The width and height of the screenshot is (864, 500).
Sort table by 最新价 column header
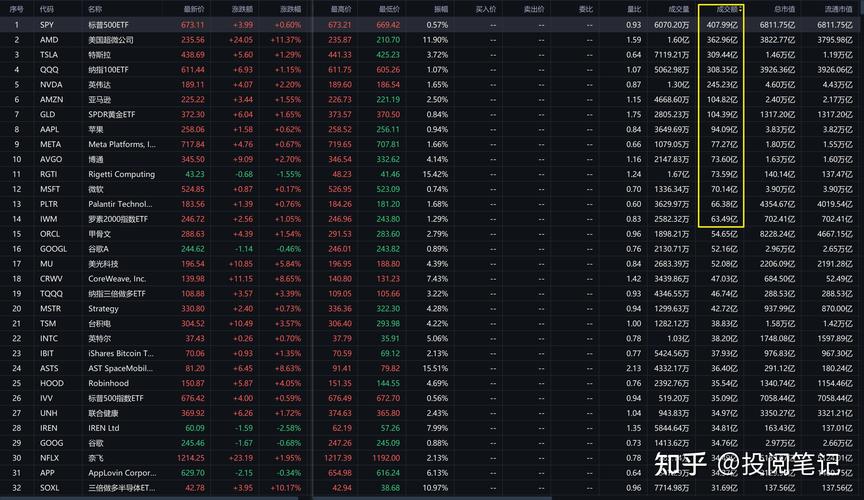194,9
